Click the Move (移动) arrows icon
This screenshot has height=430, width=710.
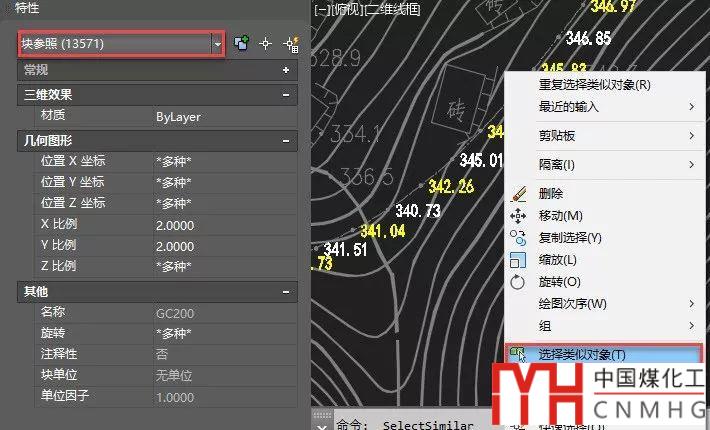point(518,216)
